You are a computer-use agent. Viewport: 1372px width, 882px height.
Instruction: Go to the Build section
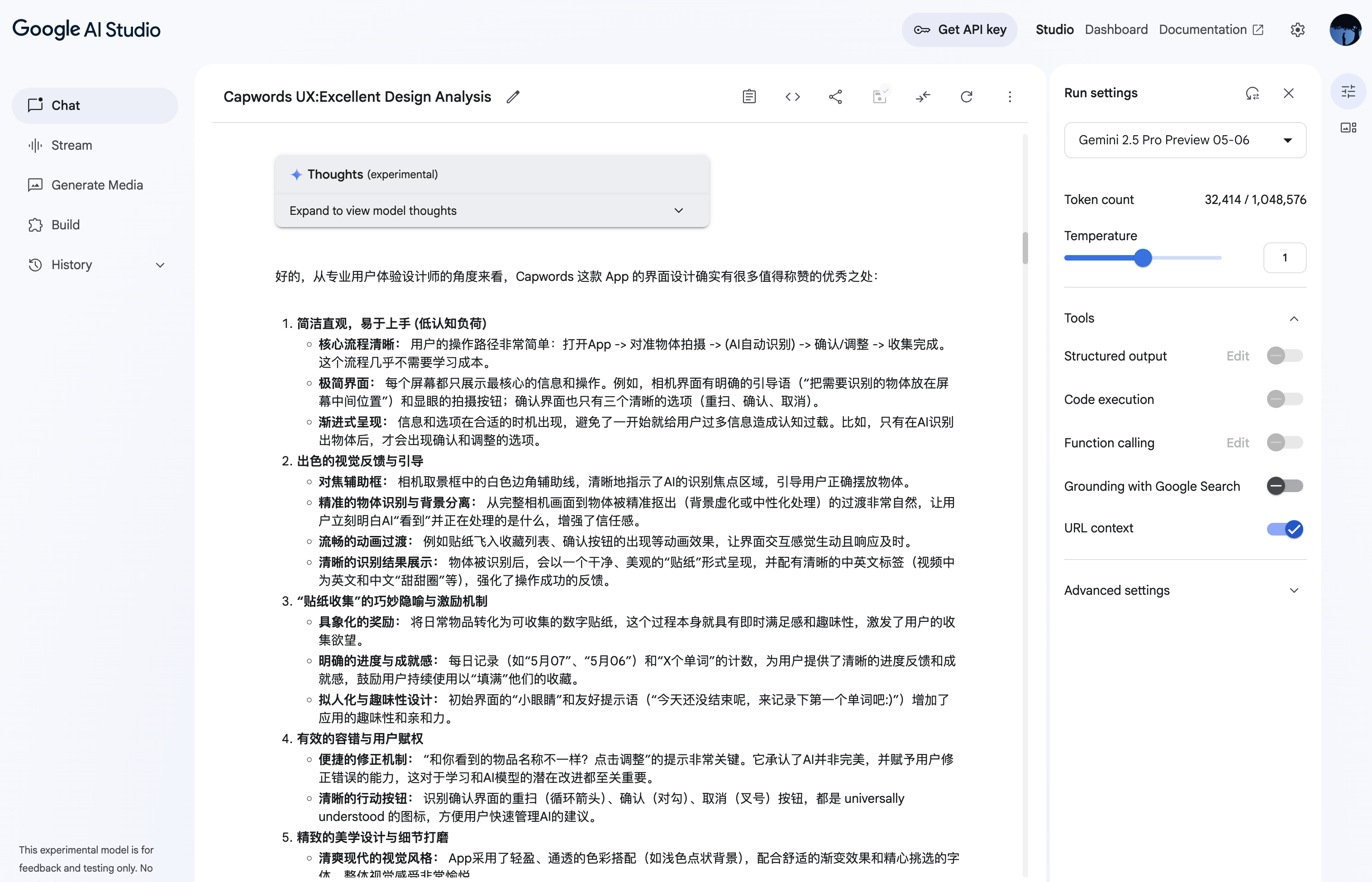[x=95, y=225]
